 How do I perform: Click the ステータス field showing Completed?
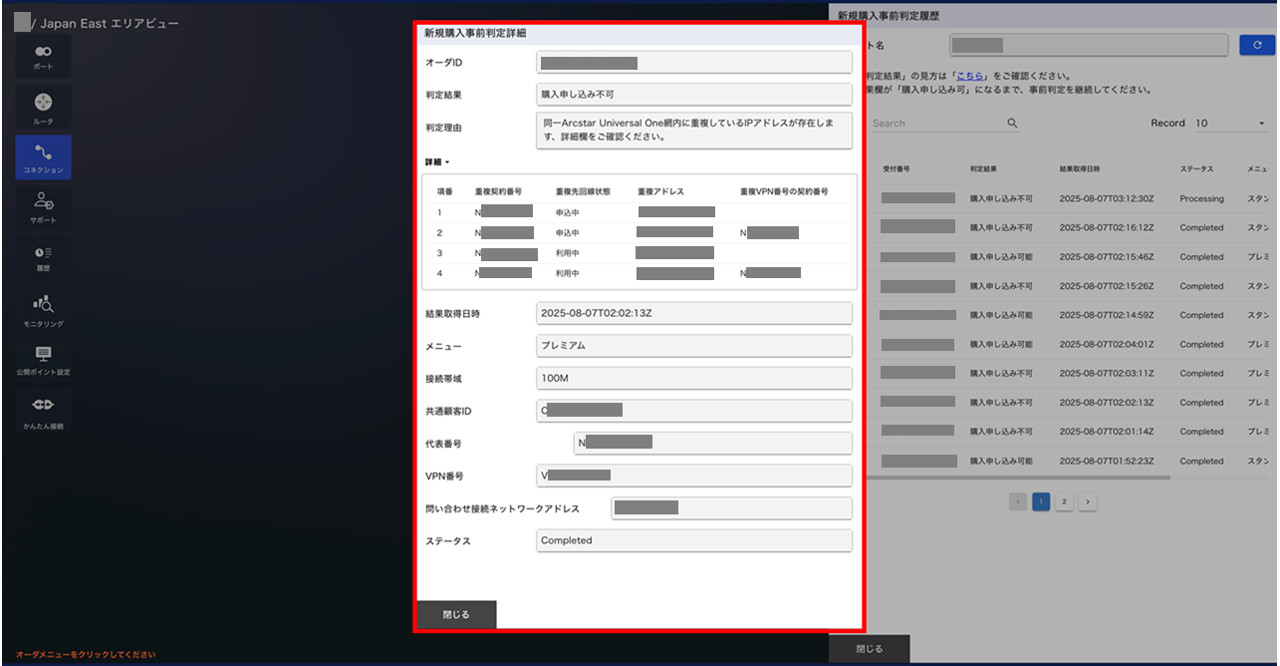[694, 540]
